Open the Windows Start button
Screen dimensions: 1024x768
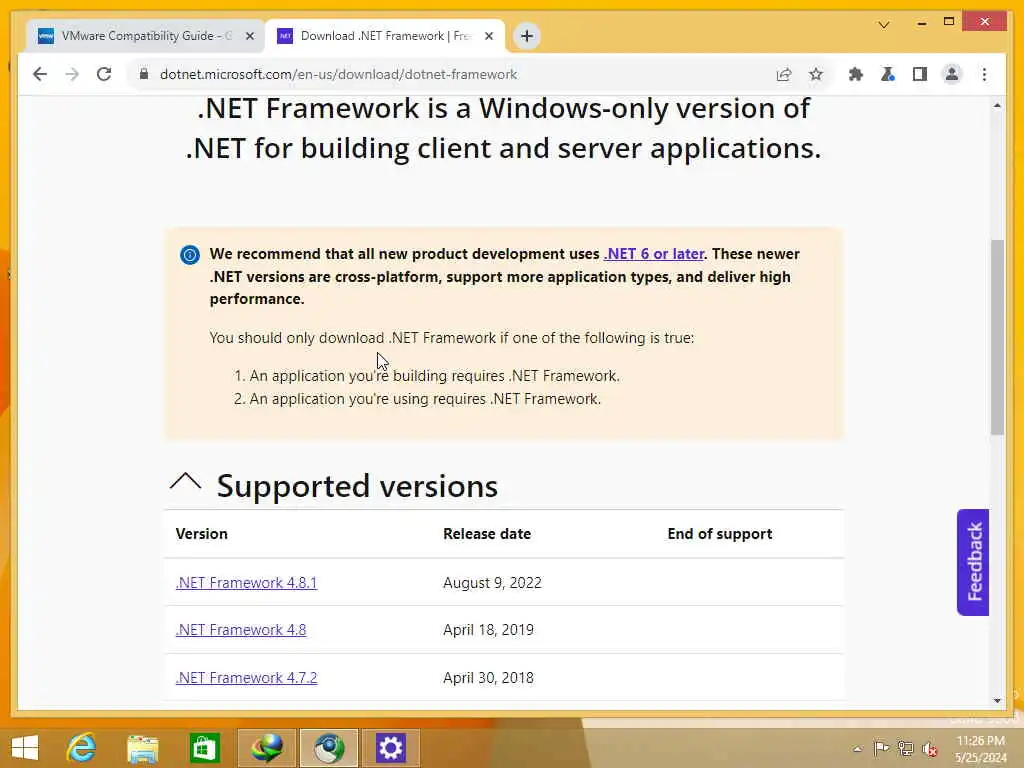tap(25, 748)
